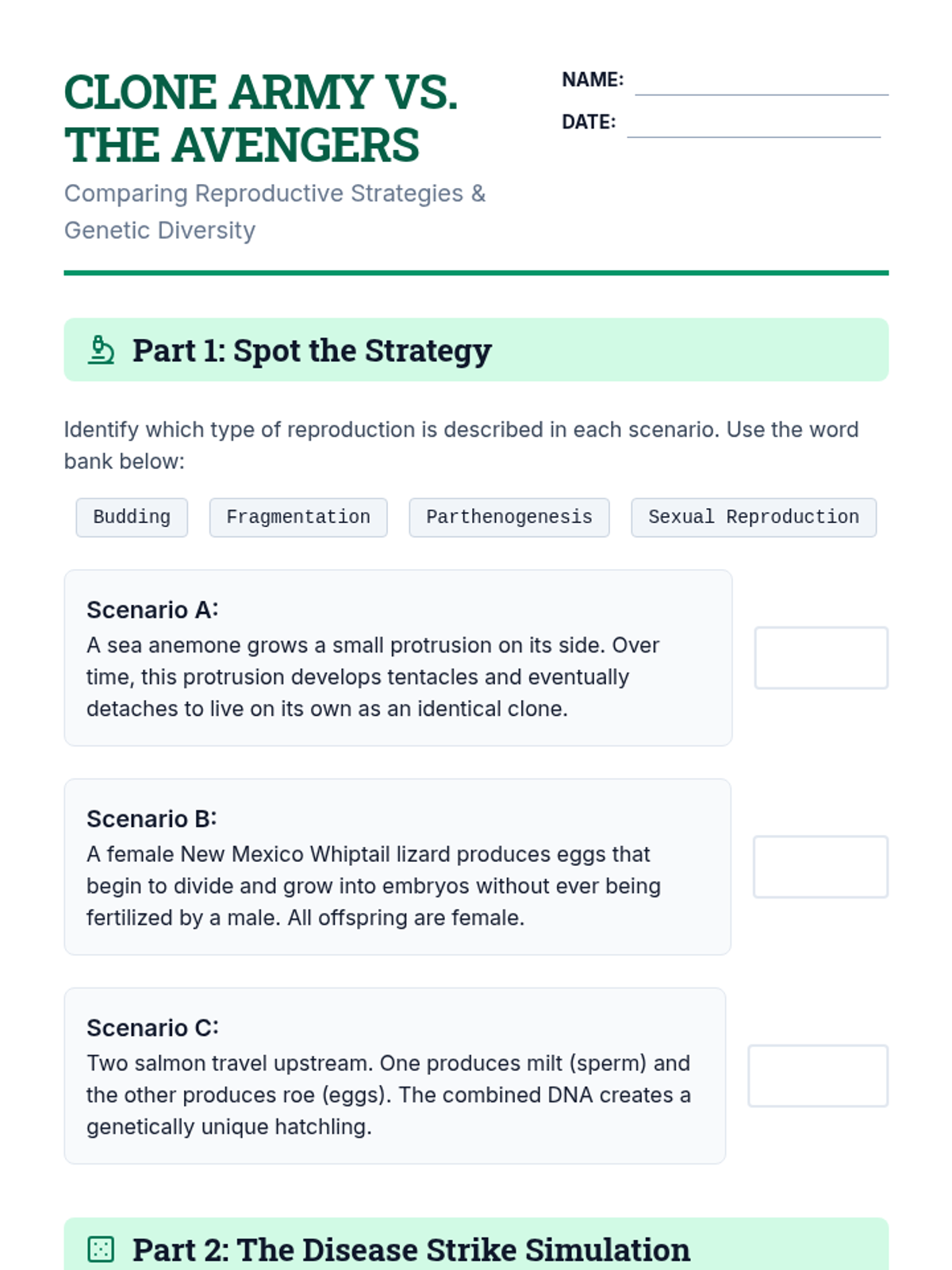Click the sea anemone Scenario A description
952x1270 pixels.
coord(373,677)
